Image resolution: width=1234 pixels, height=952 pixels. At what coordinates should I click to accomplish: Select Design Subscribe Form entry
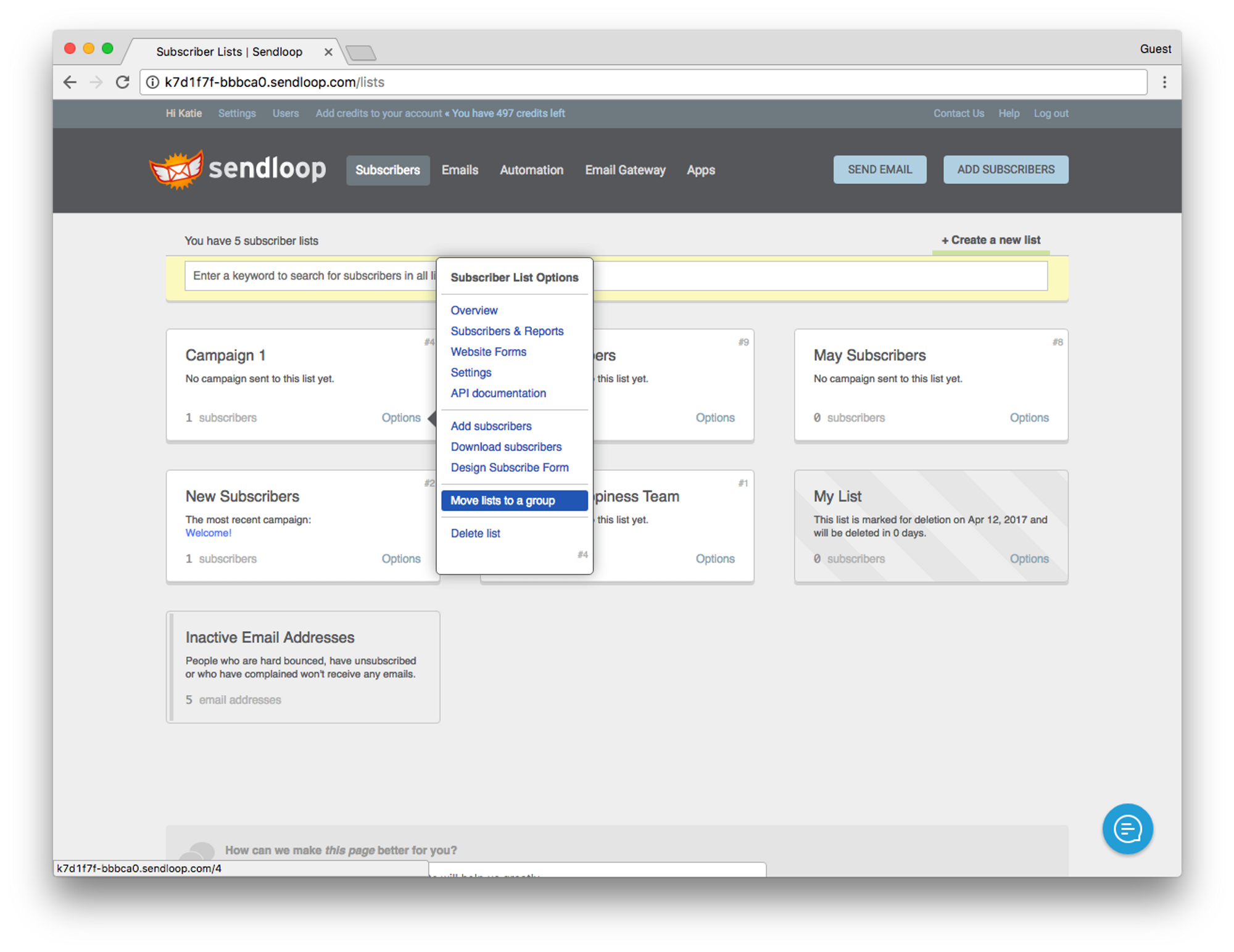509,468
